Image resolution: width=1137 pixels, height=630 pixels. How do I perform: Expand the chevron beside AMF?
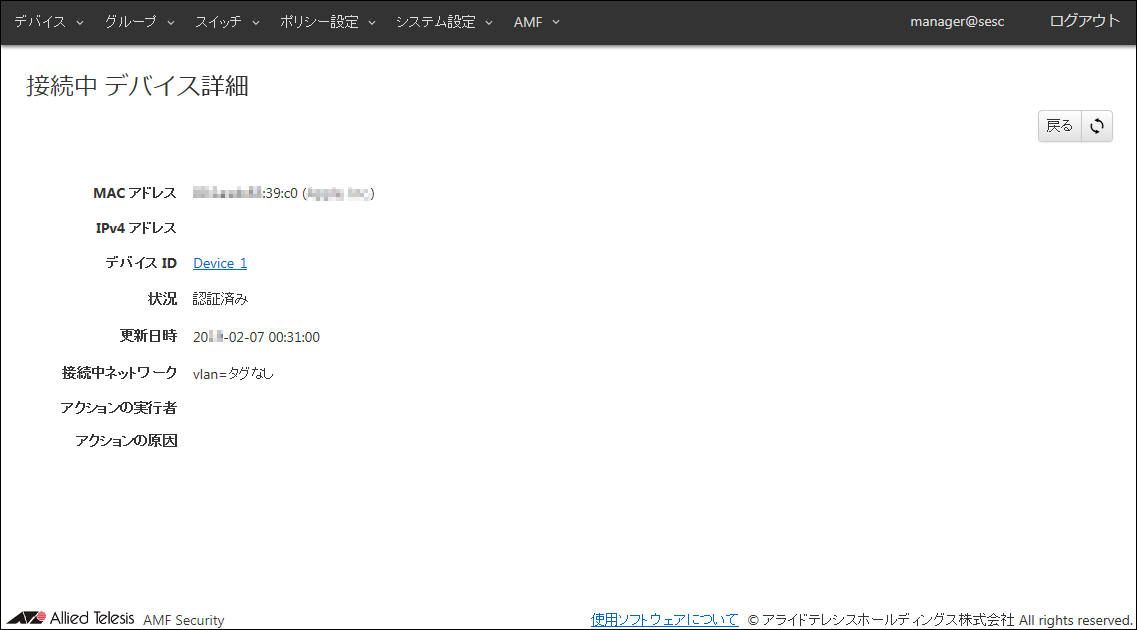coord(556,22)
